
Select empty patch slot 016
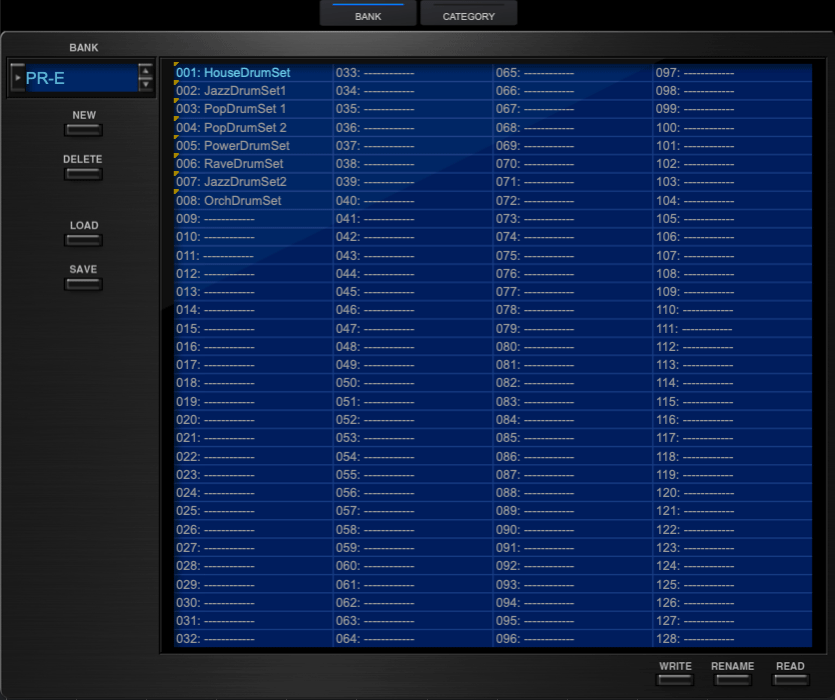253,347
